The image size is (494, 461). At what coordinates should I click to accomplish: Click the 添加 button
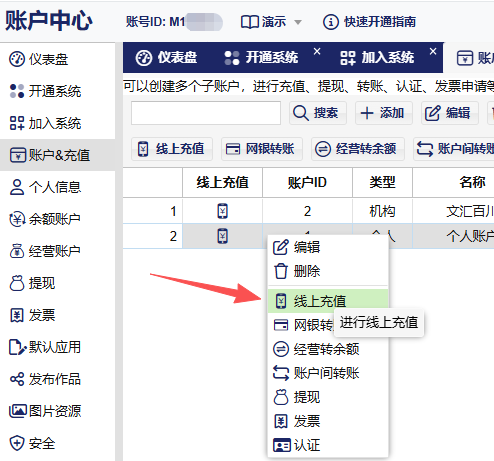coord(384,113)
